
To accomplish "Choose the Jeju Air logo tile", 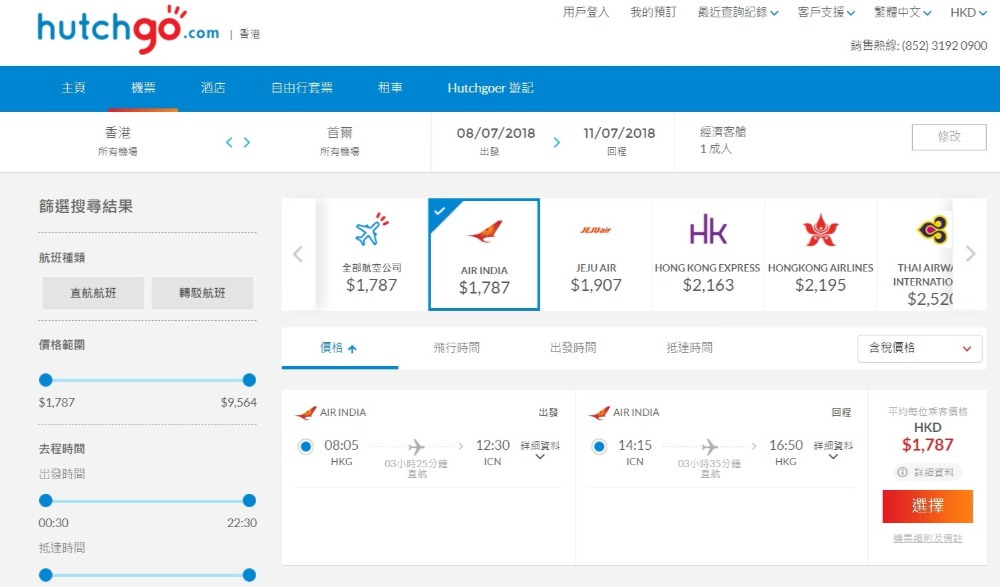I will (x=596, y=231).
